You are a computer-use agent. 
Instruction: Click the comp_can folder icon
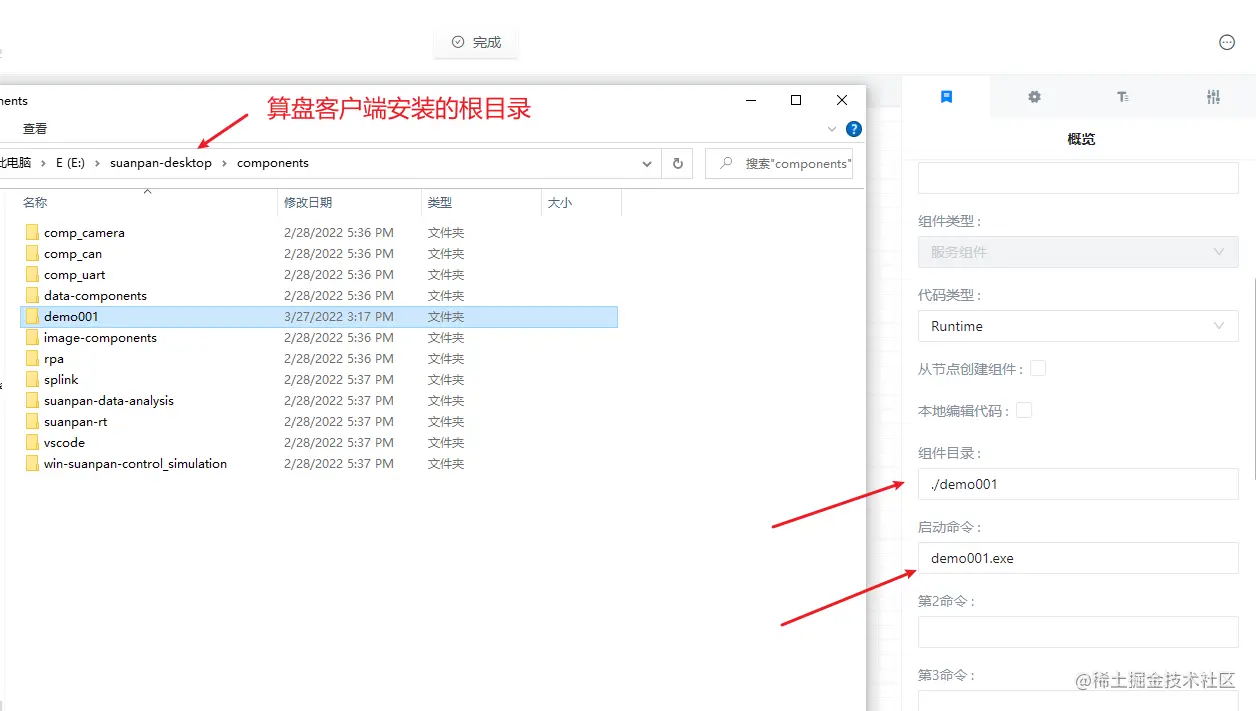[x=33, y=254]
